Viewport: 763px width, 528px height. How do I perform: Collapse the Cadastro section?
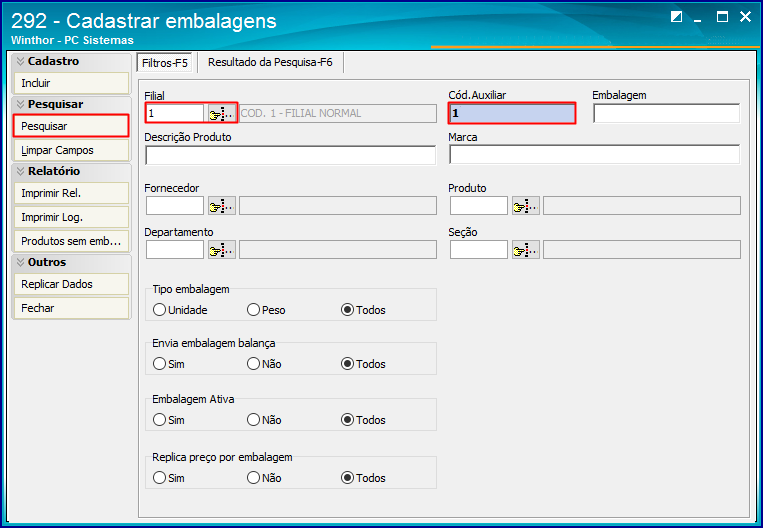(x=20, y=61)
